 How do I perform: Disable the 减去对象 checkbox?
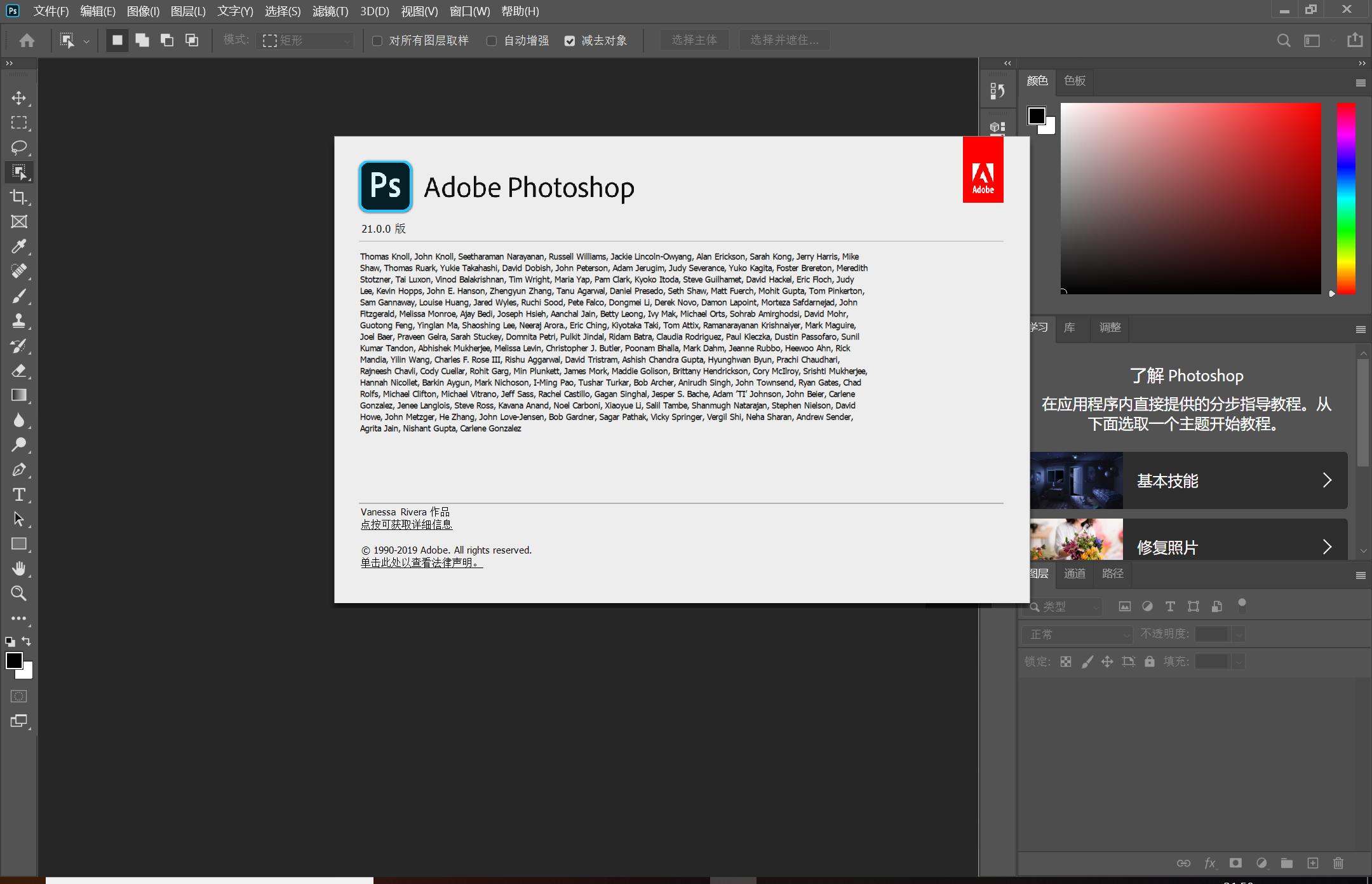(570, 40)
